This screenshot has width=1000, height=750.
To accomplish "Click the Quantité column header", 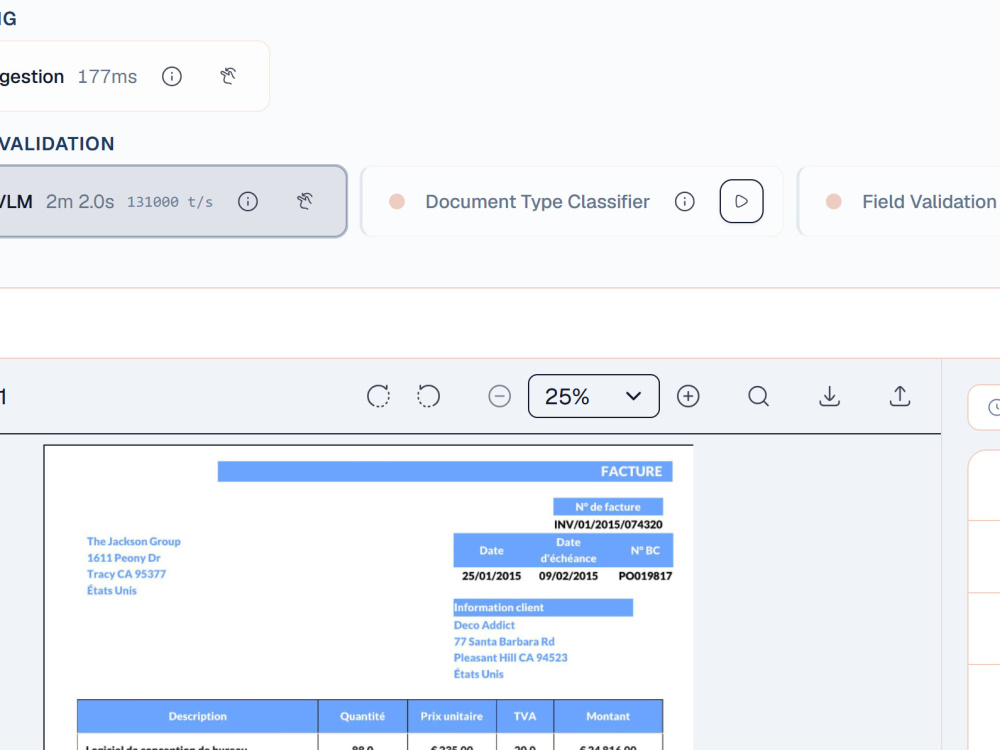I will (362, 716).
